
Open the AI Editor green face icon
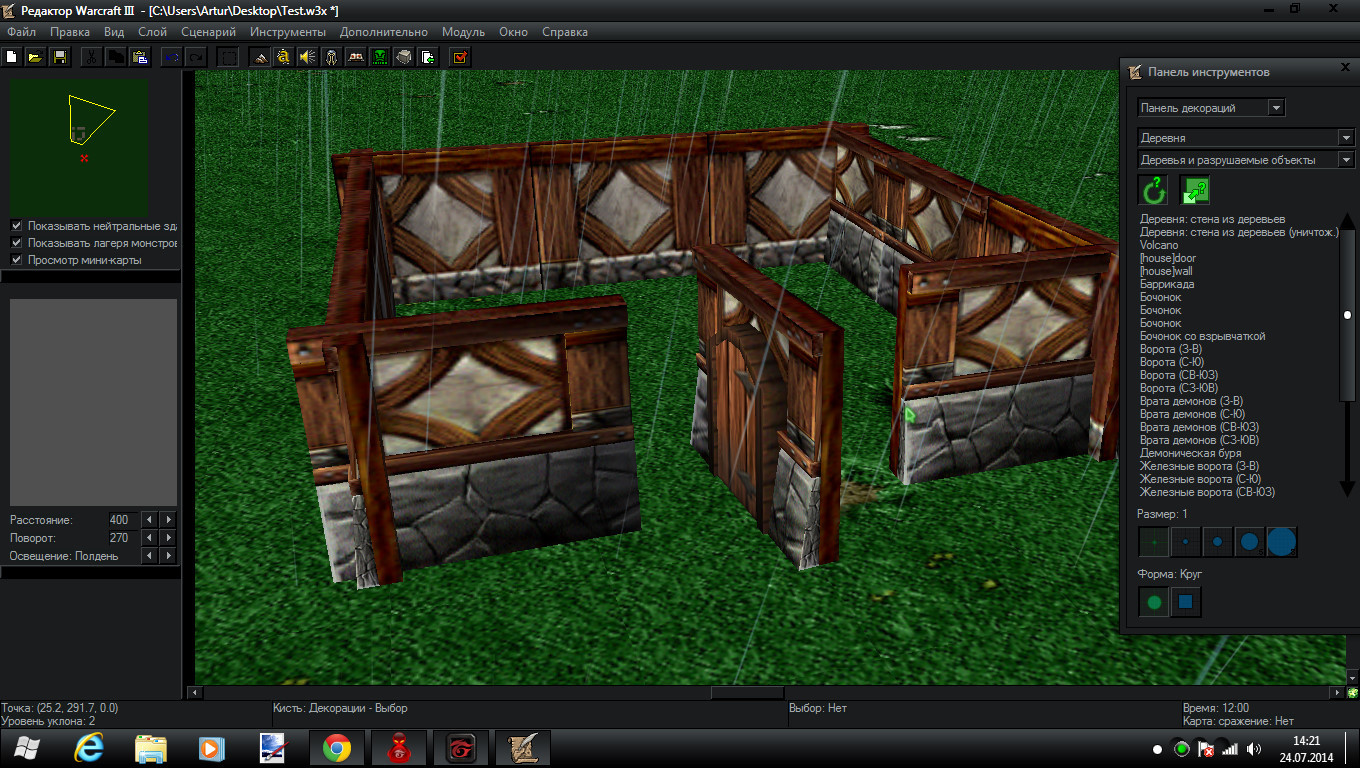coord(380,57)
